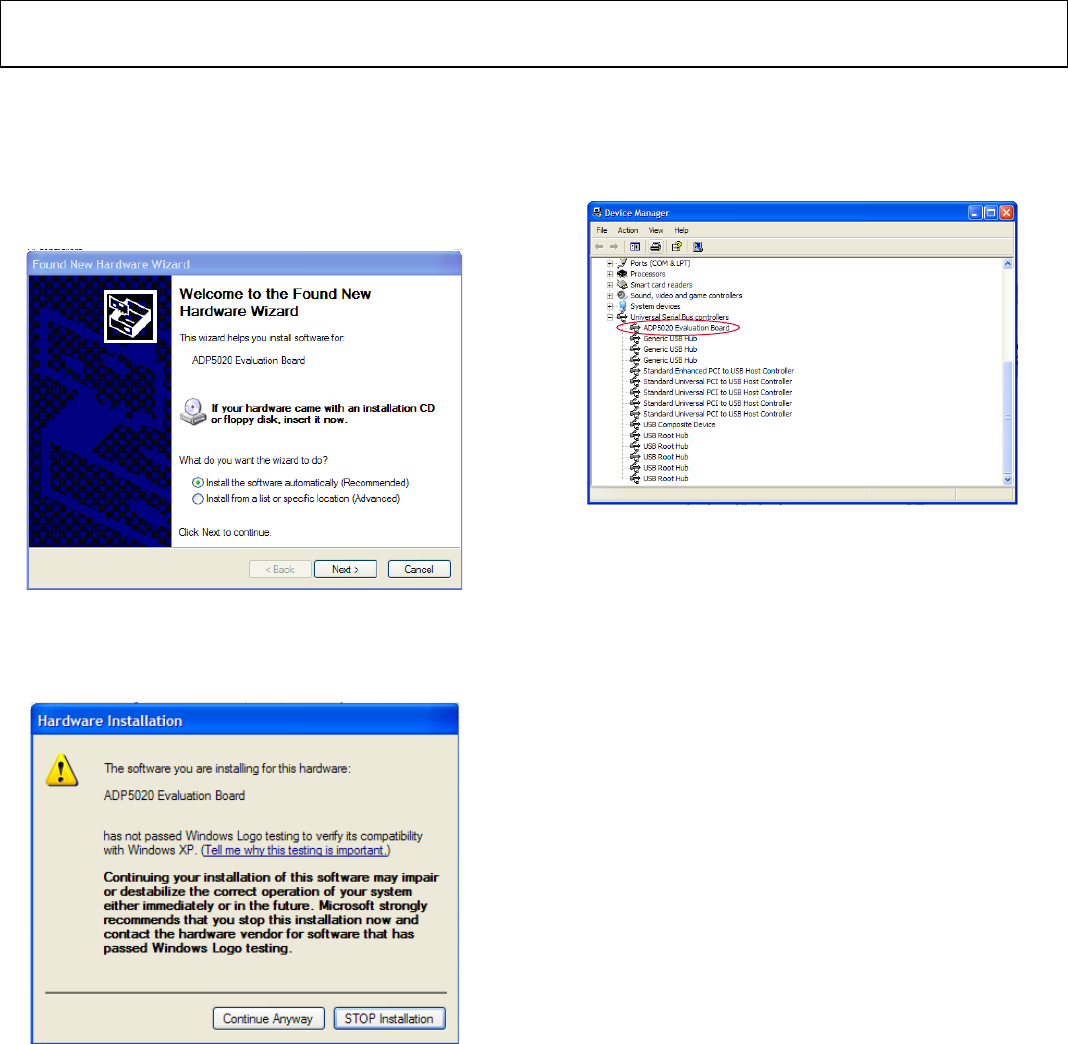Click the Back arrow in Device Manager toolbar
The image size is (1068, 1044).
pyautogui.click(x=599, y=247)
